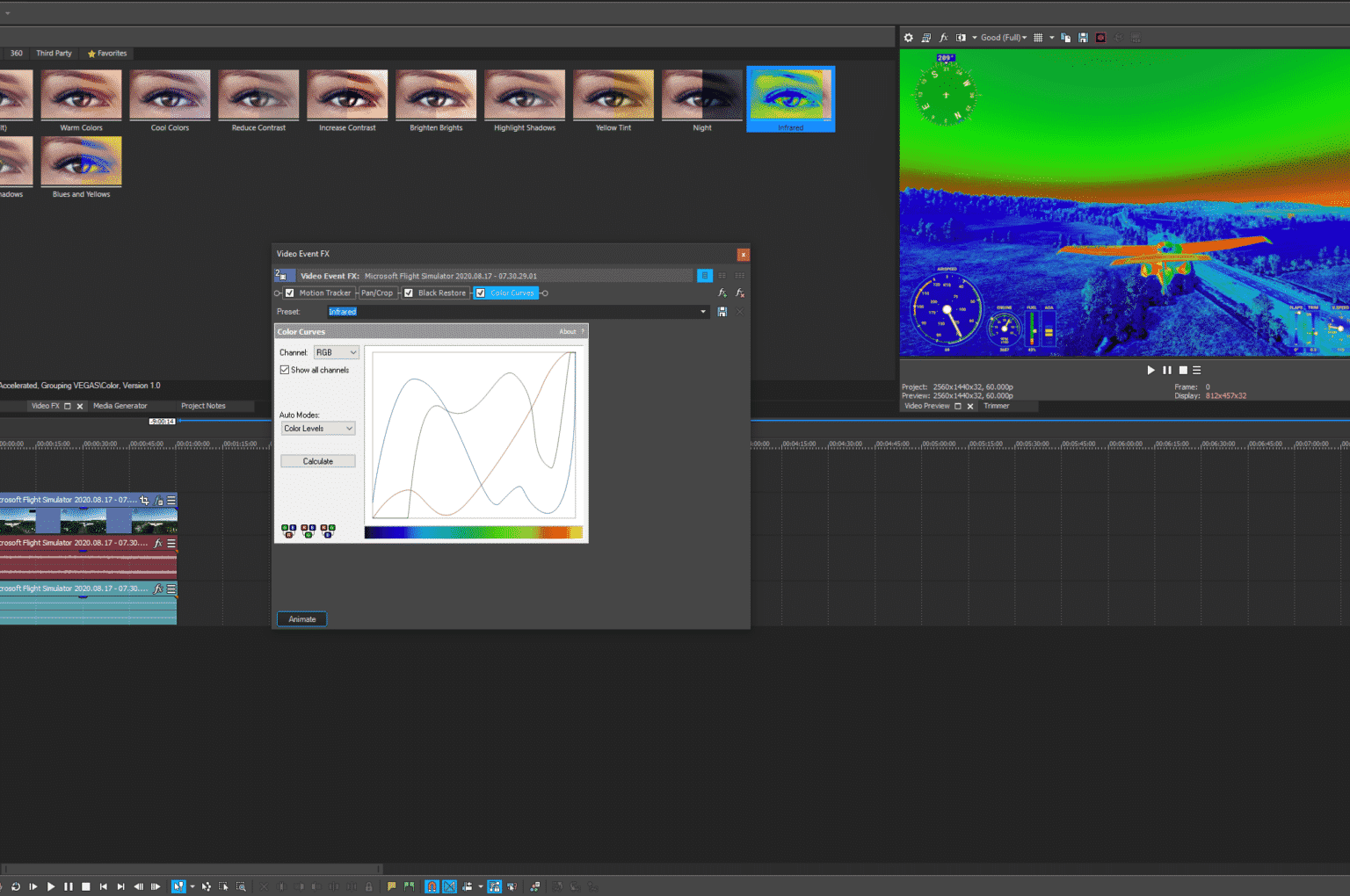This screenshot has width=1350, height=896.
Task: Open the Channel RGB dropdown
Action: (337, 352)
